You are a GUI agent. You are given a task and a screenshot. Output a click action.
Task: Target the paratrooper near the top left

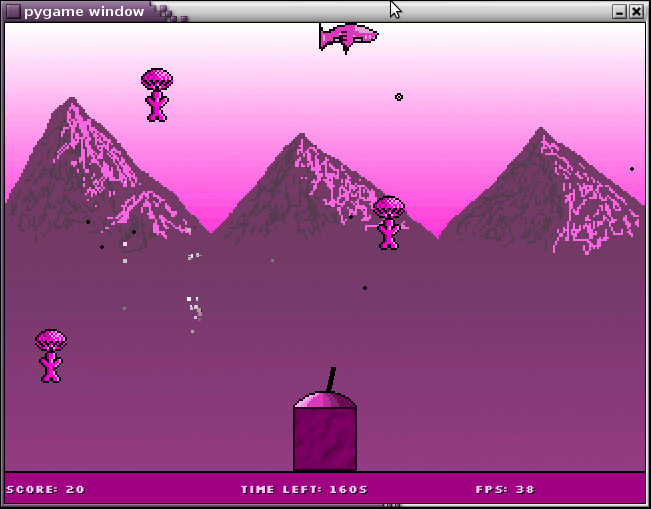point(157,95)
